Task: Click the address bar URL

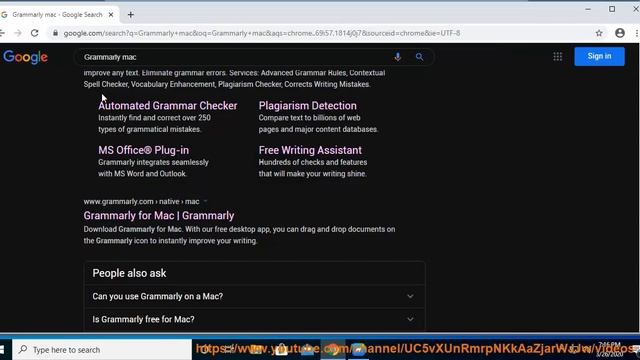Action: coord(262,33)
